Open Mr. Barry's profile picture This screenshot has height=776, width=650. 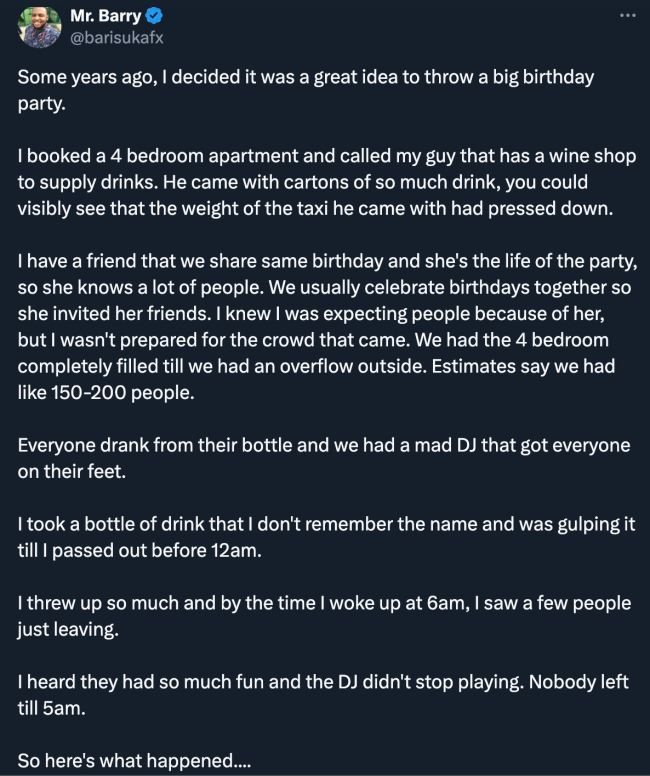(39, 26)
